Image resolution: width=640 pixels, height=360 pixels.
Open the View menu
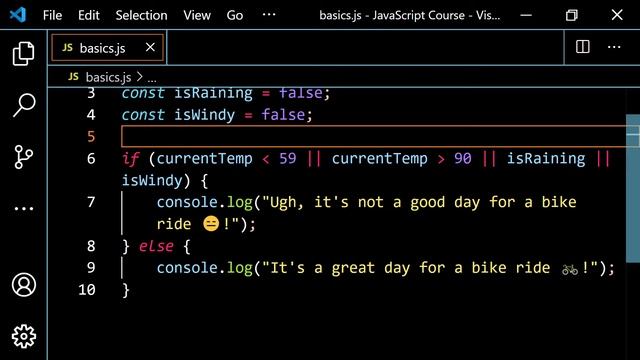click(197, 16)
